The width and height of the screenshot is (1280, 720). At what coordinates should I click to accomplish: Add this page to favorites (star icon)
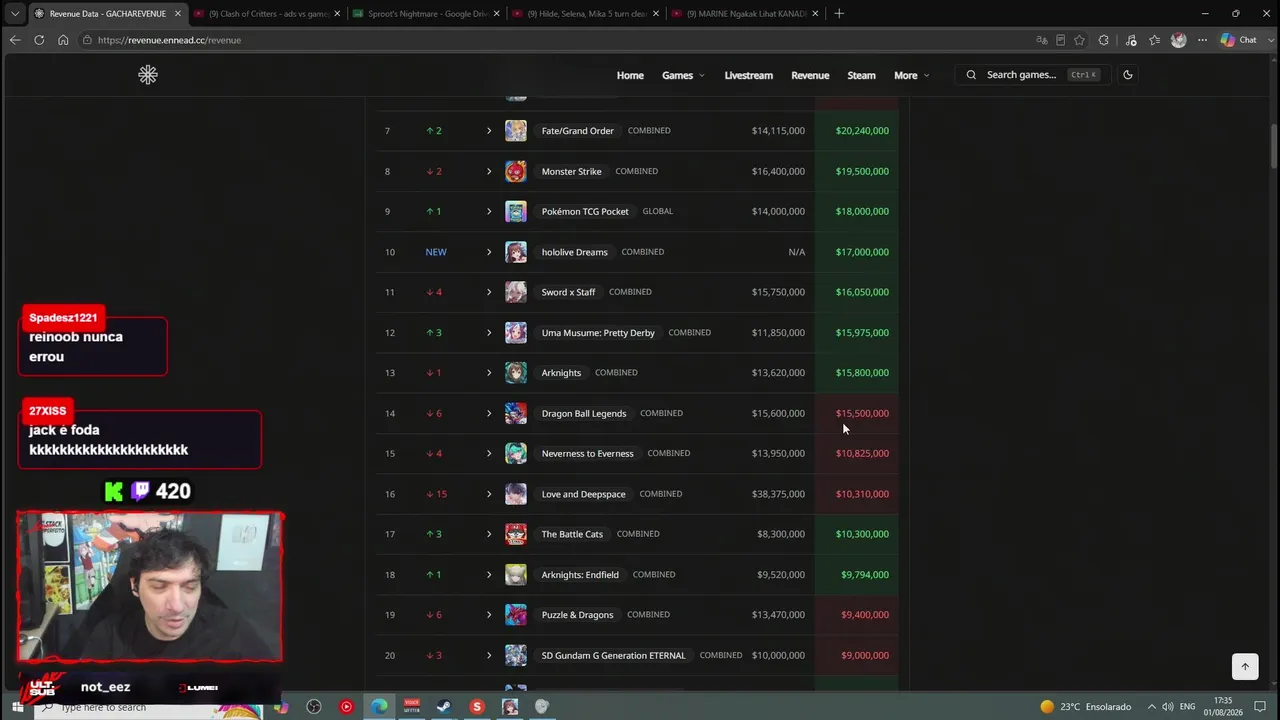(1079, 40)
